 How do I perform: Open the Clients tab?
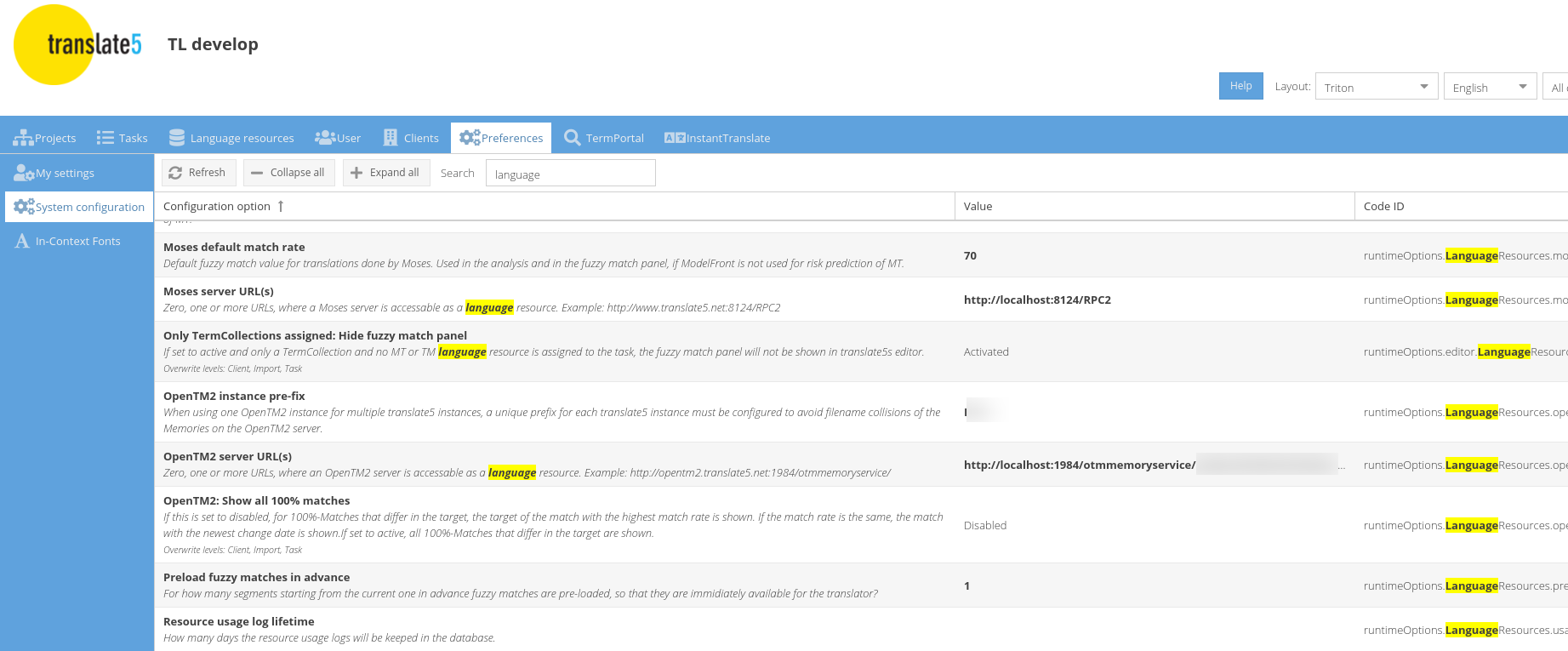(x=411, y=138)
